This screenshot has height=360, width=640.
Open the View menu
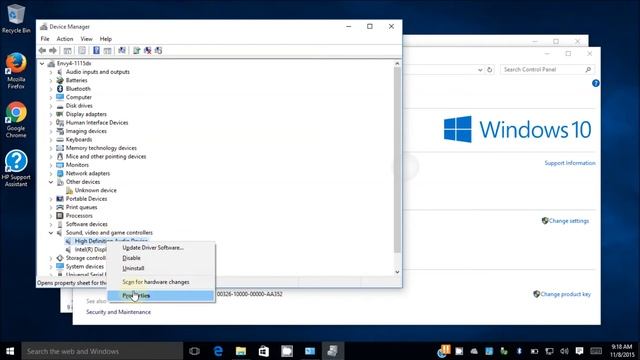click(x=86, y=39)
